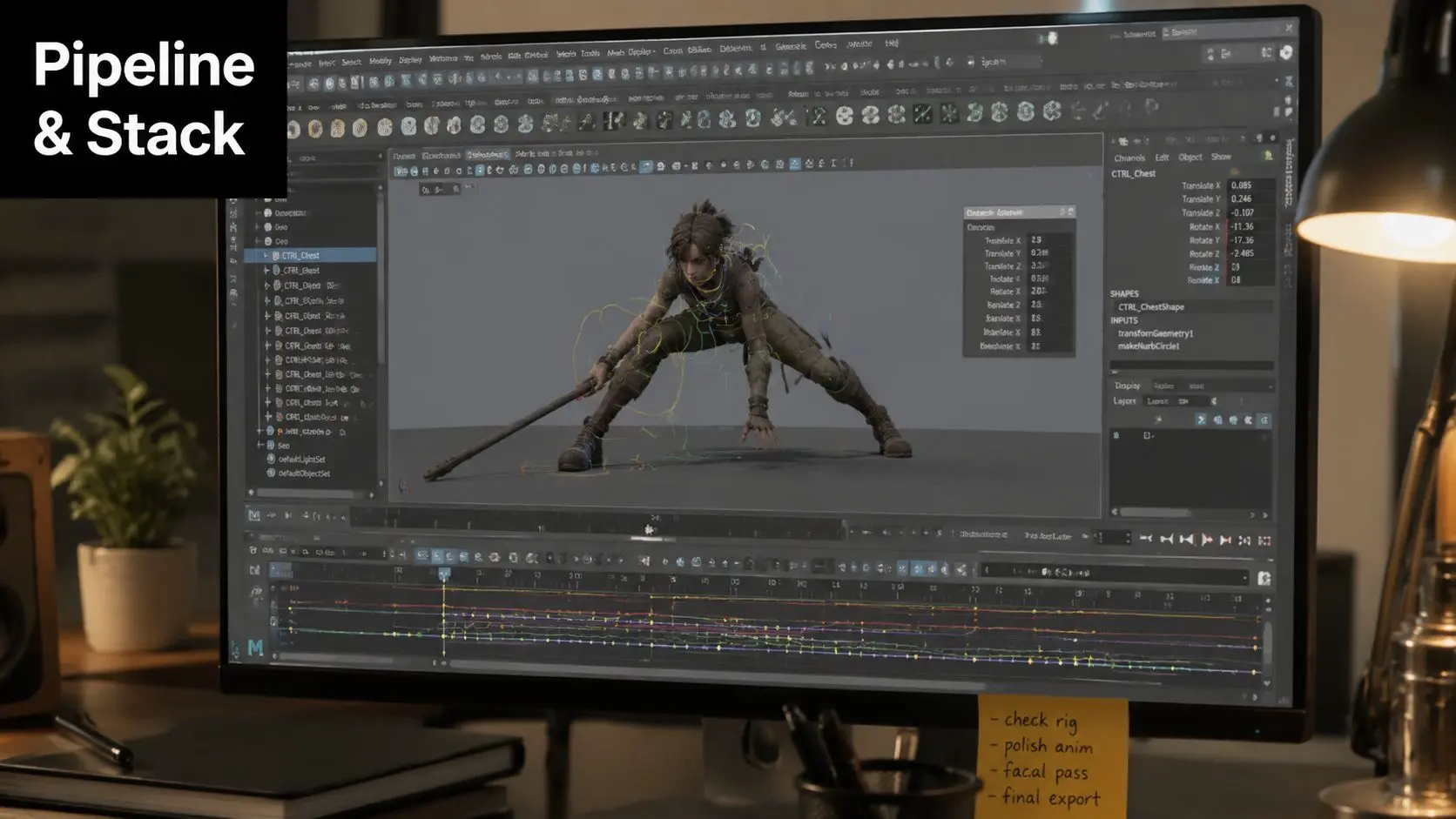Screen dimensions: 1456x819
Task: Click the floating panel Translate X value
Action: click(1048, 240)
